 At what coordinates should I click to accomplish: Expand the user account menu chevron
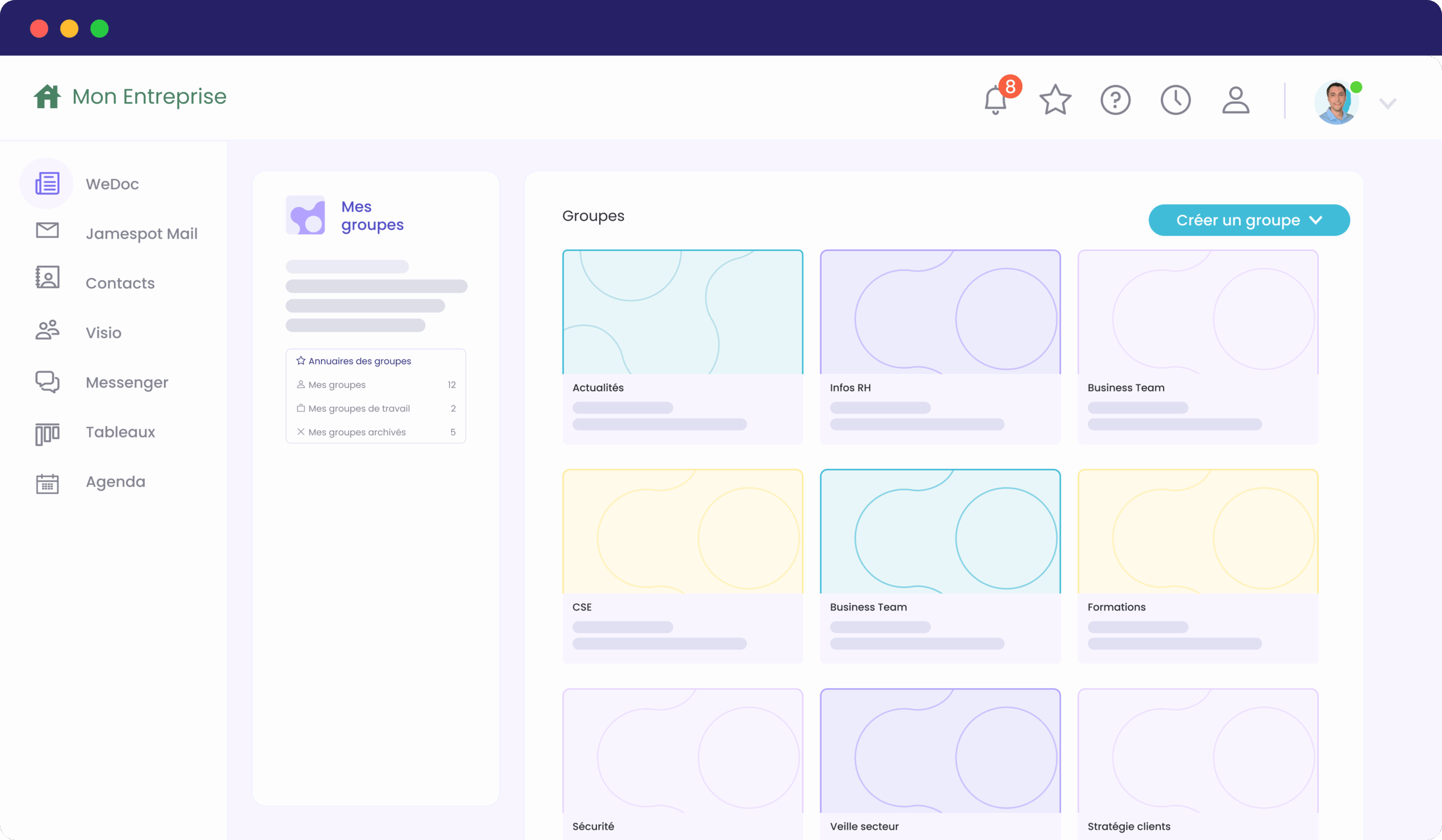1387,104
